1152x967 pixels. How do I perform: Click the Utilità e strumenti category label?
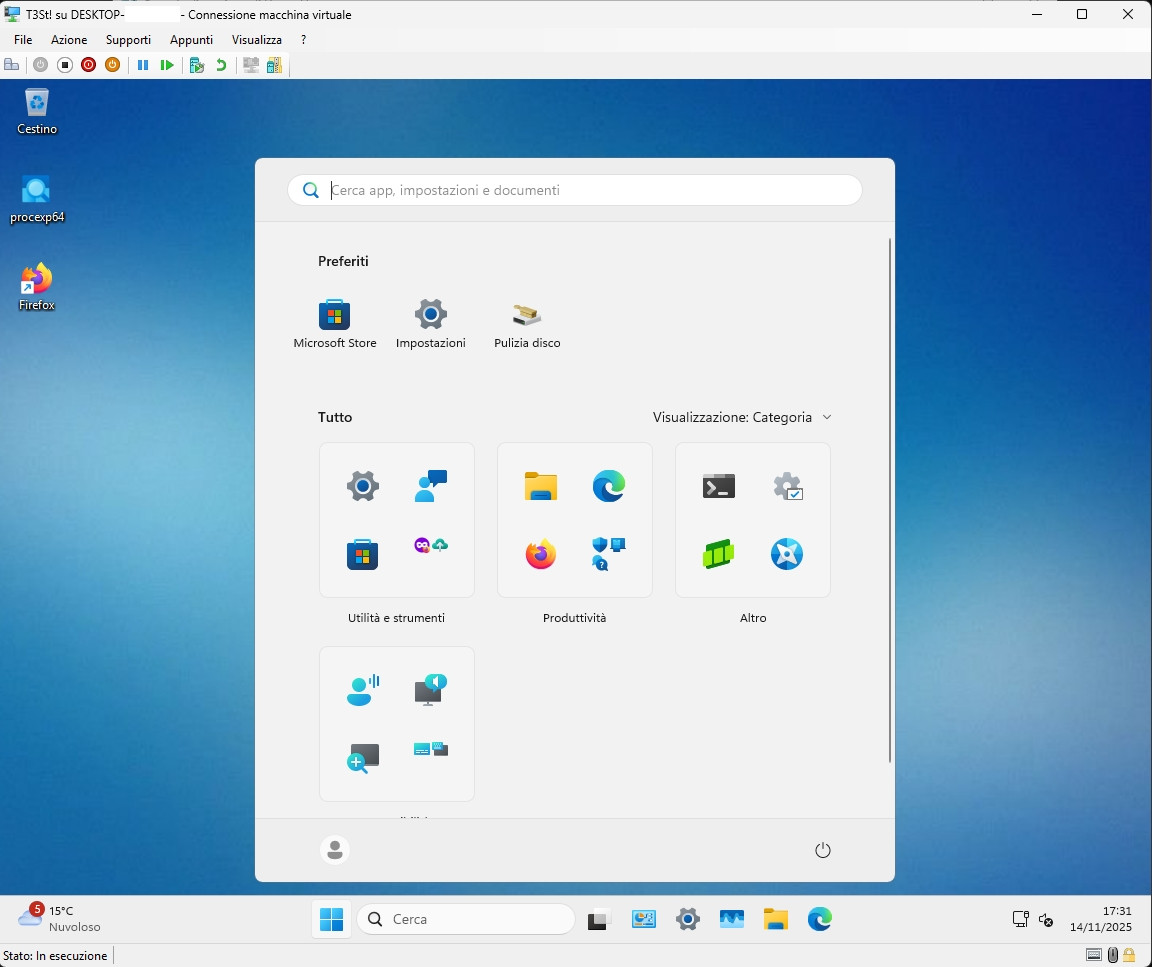coord(396,618)
